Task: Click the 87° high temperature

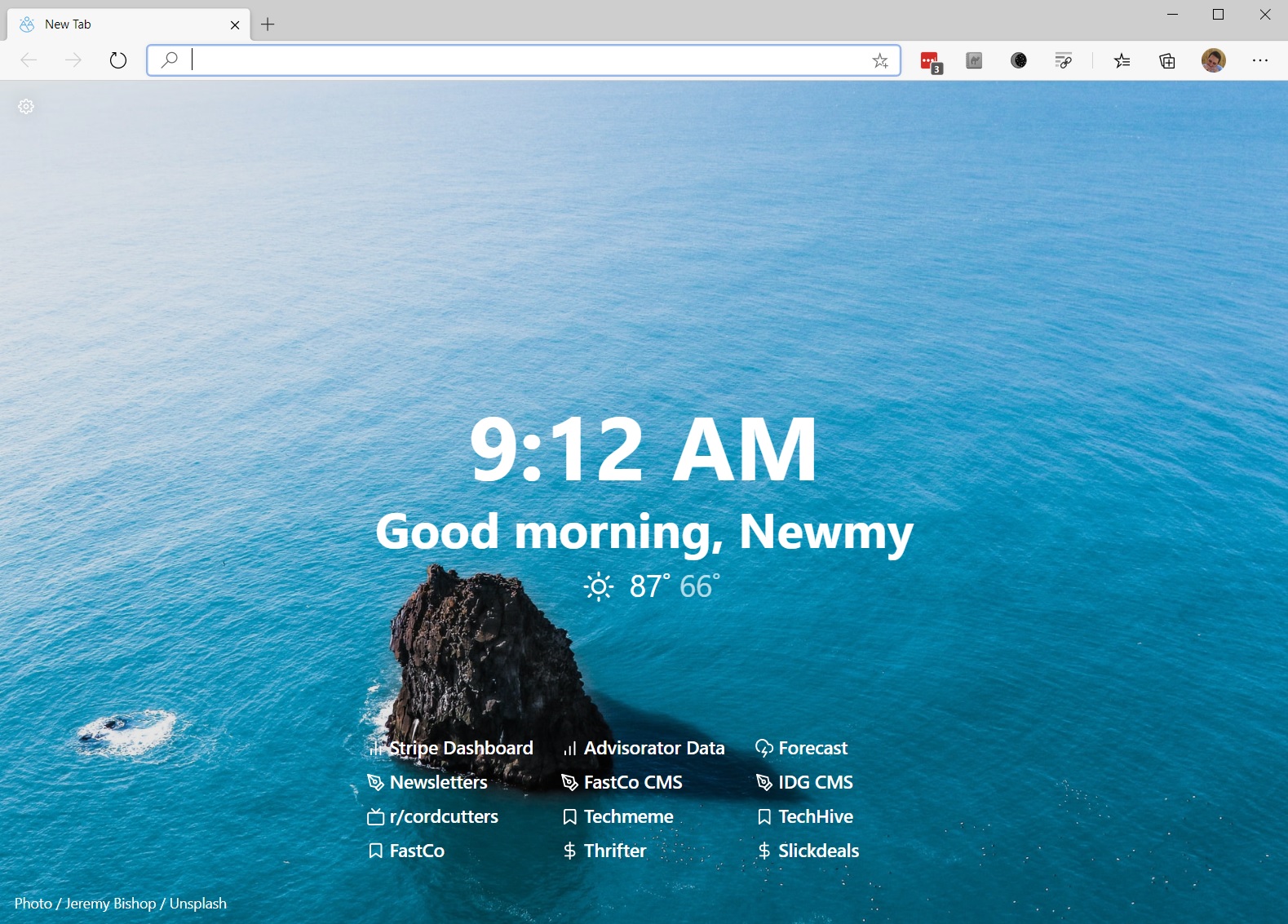Action: tap(650, 586)
